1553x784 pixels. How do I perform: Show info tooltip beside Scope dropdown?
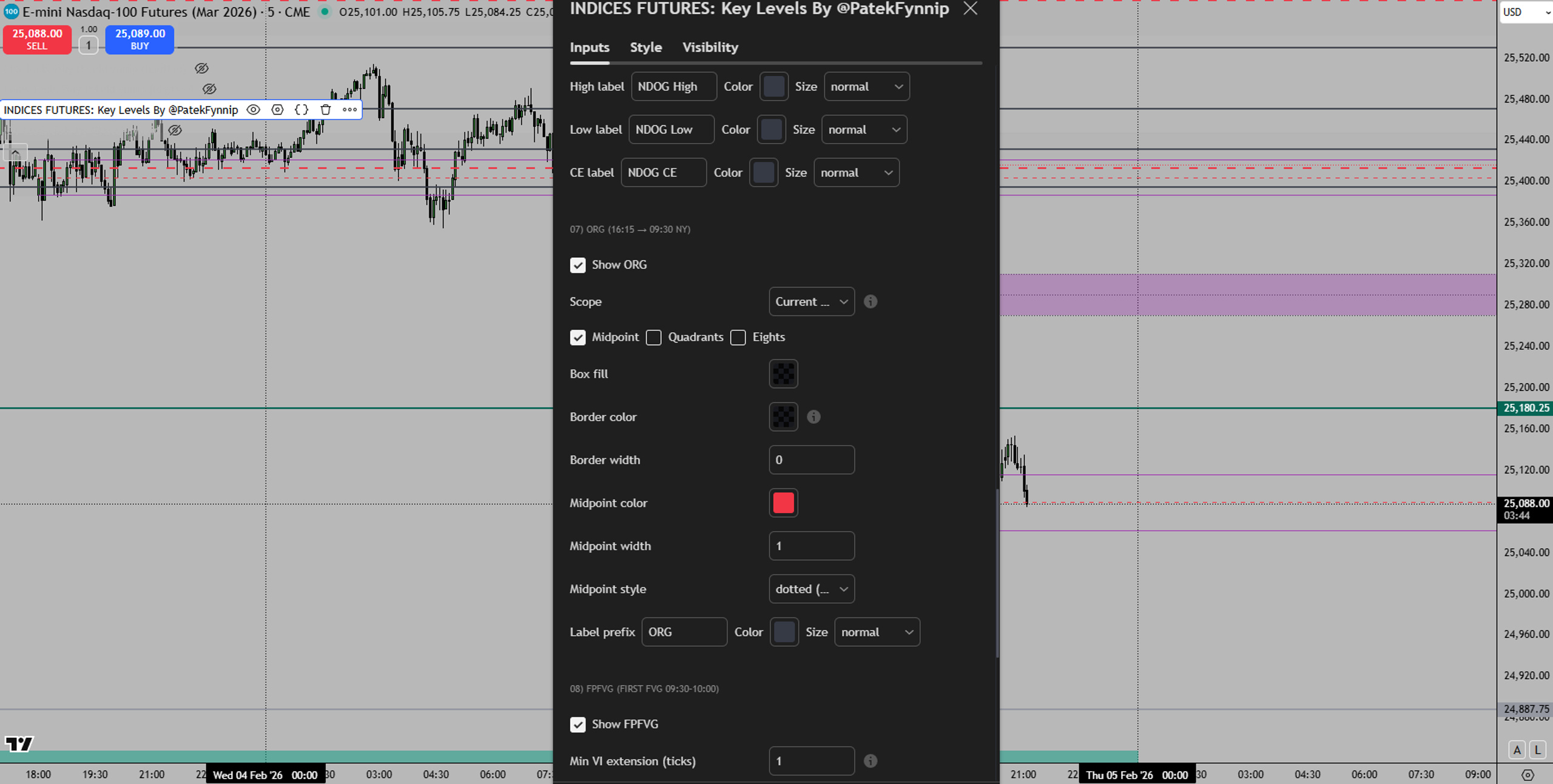click(x=871, y=301)
